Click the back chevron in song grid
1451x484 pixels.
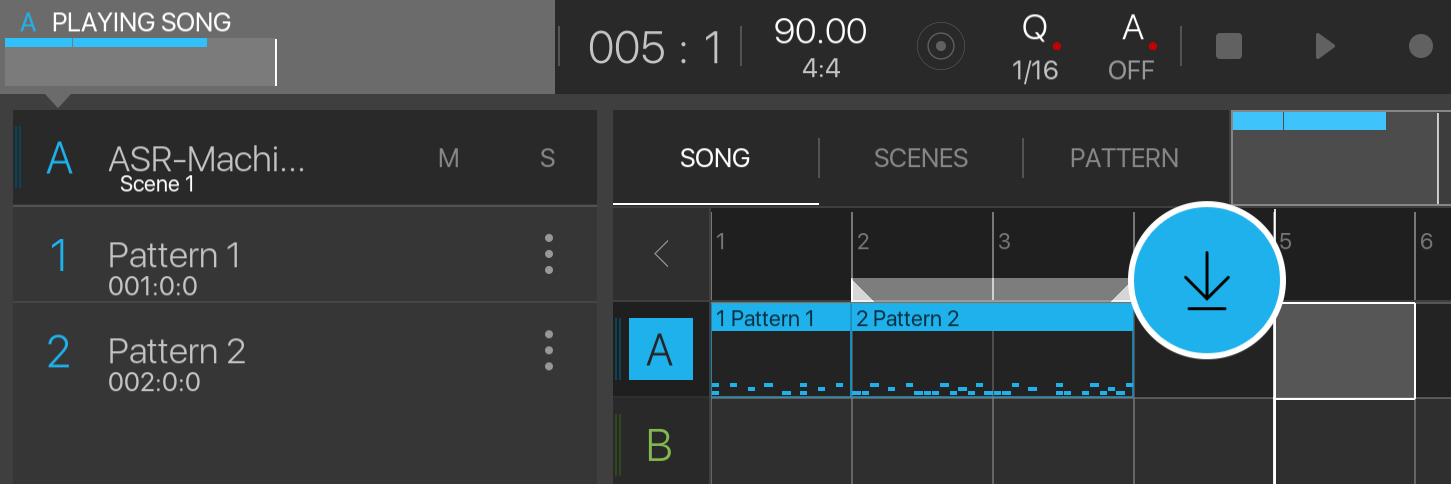coord(661,254)
